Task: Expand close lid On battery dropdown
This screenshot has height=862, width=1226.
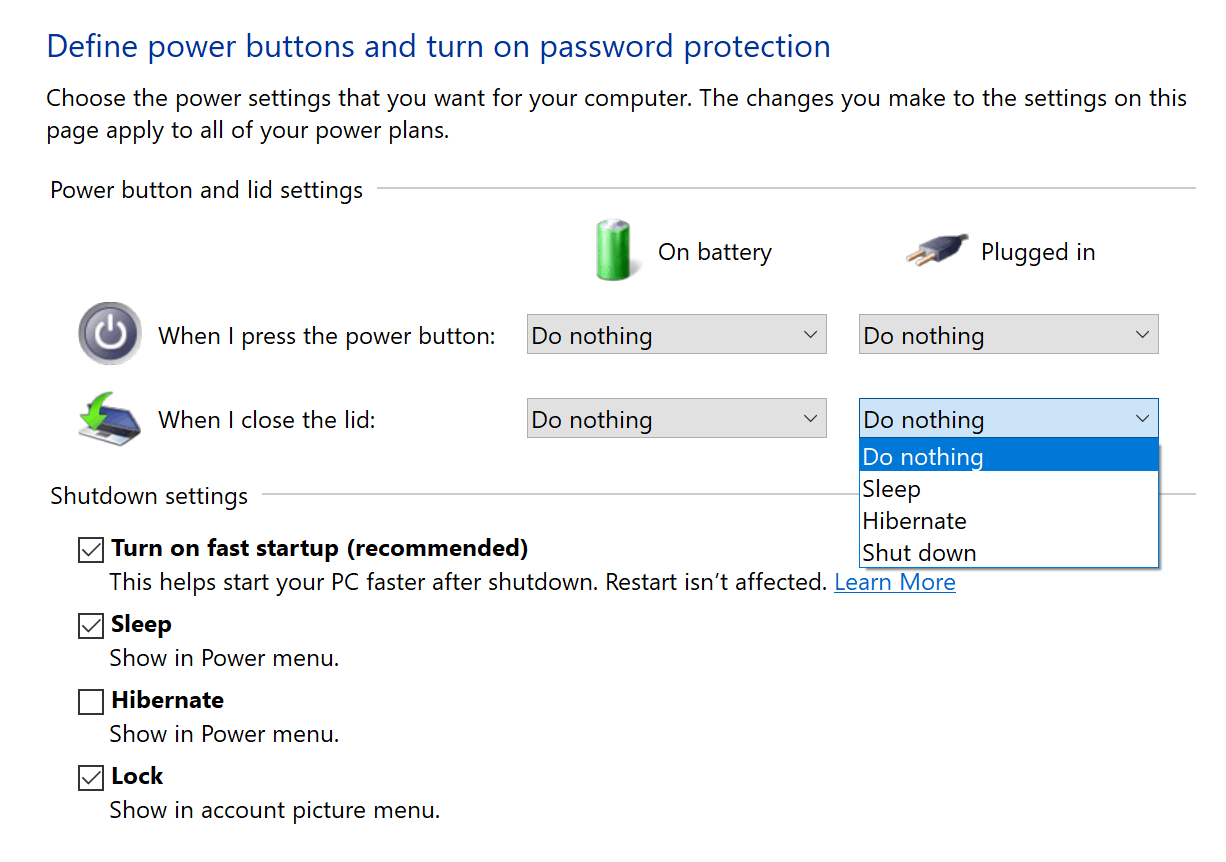Action: click(676, 420)
